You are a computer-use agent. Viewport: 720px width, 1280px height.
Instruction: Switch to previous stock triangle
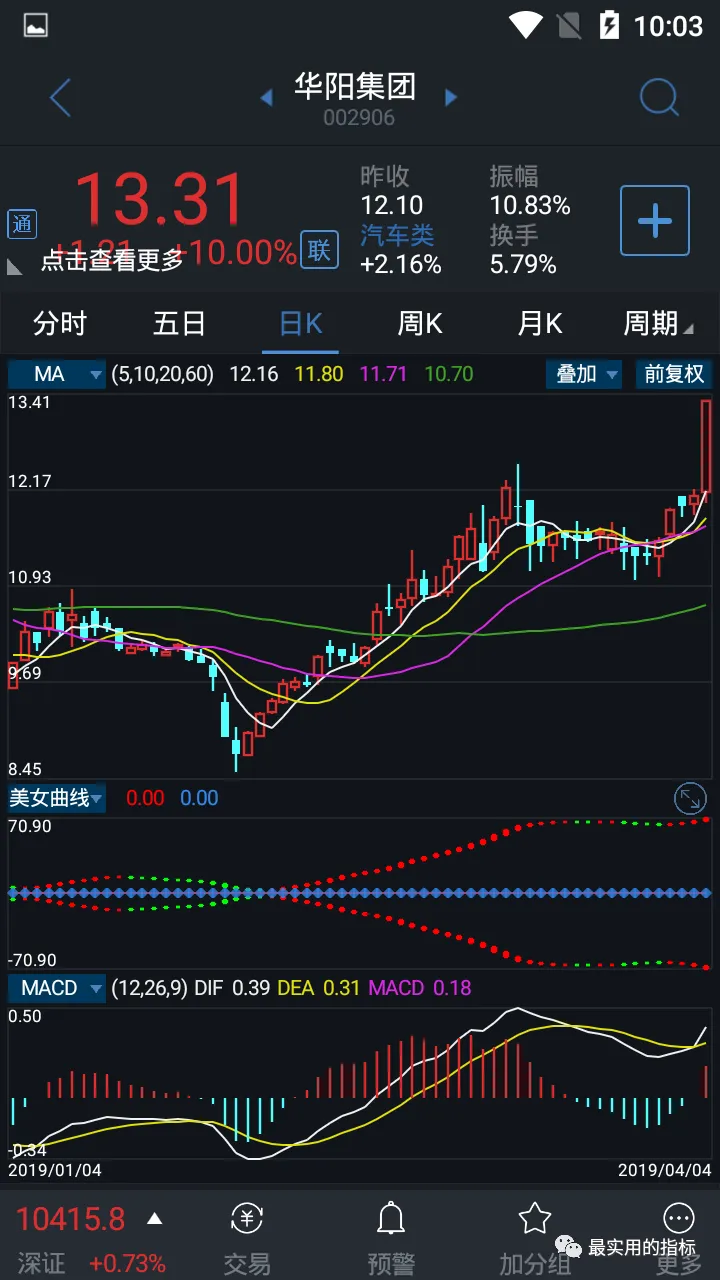tap(266, 97)
